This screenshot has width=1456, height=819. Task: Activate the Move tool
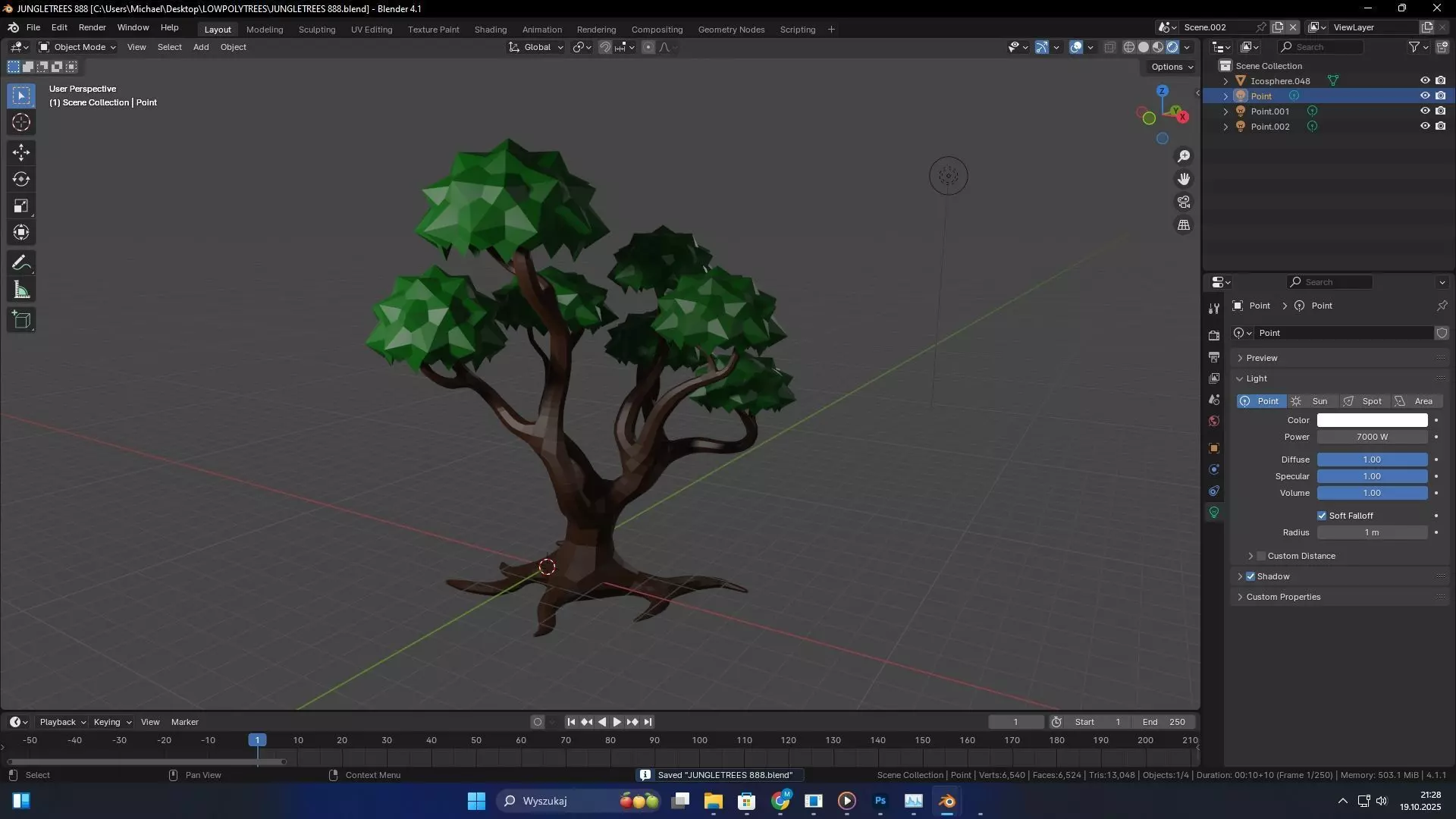tap(21, 152)
